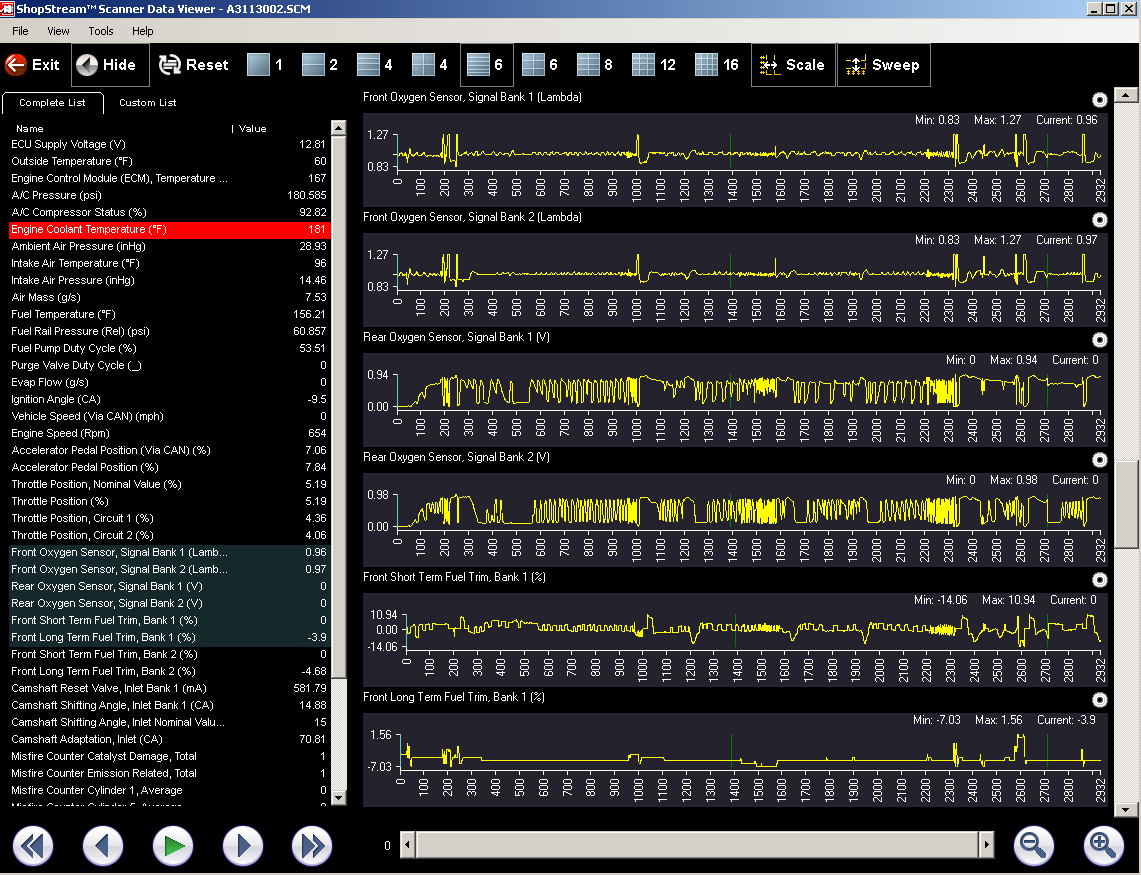Viewport: 1141px width, 875px height.
Task: Click the Exit icon in toolbar
Action: [32, 65]
